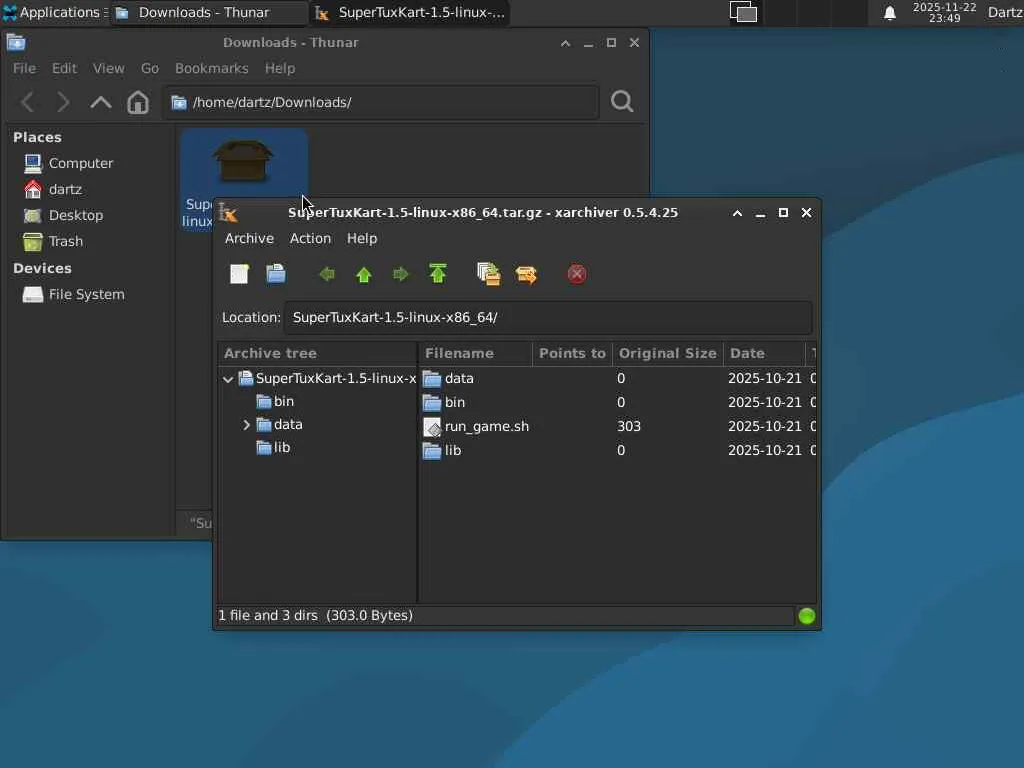Open xarchiver Help menu
The width and height of the screenshot is (1024, 768).
point(362,238)
